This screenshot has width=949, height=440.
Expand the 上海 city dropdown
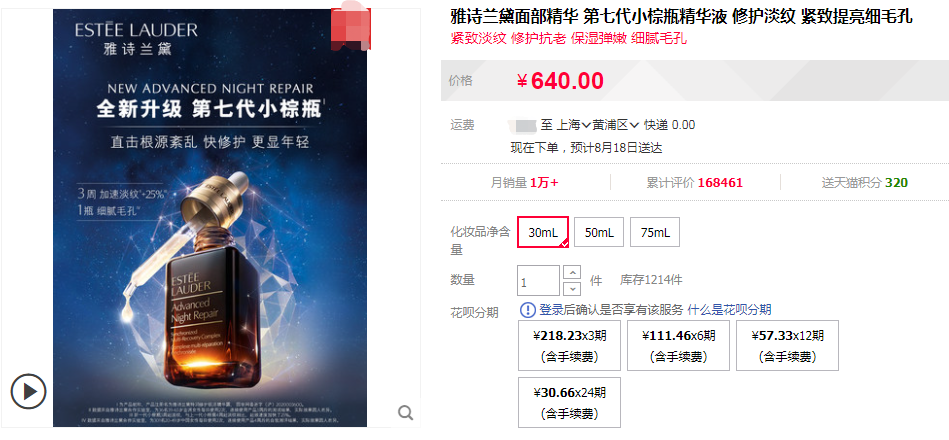pyautogui.click(x=573, y=125)
